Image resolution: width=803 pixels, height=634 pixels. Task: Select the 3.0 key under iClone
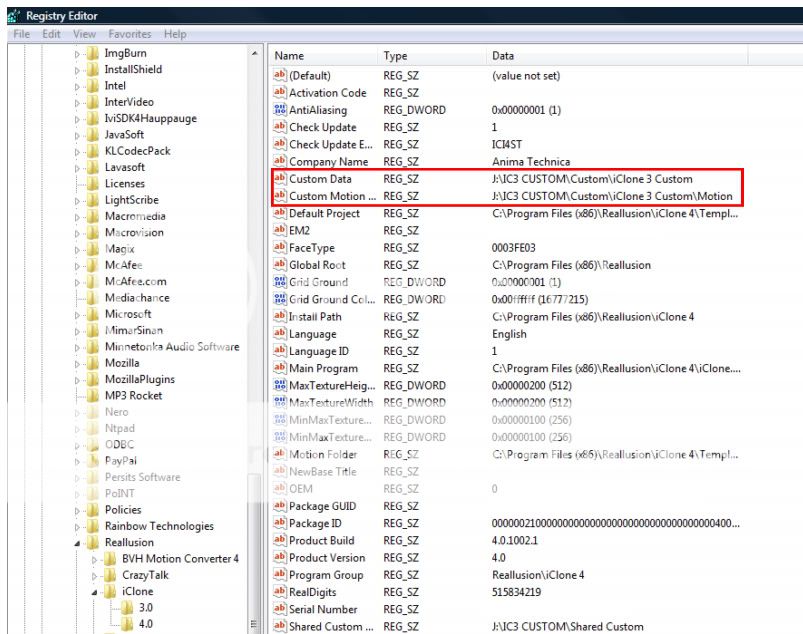tap(146, 608)
